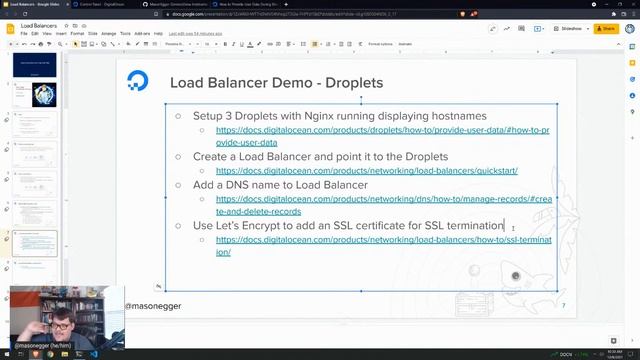Click the insert link icon
The width and height of the screenshot is (640, 360).
click(270, 44)
